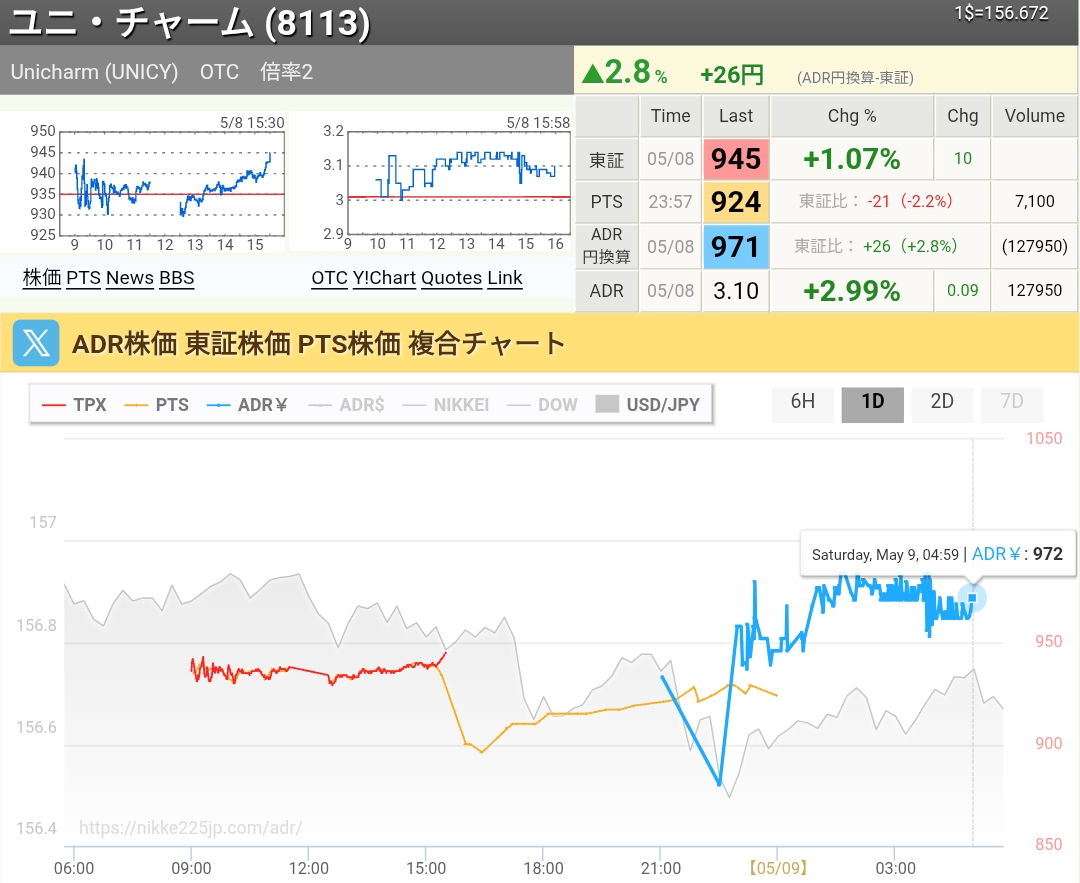This screenshot has height=883, width=1080.
Task: Toggle the ADR¥ series in legend
Action: [247, 404]
